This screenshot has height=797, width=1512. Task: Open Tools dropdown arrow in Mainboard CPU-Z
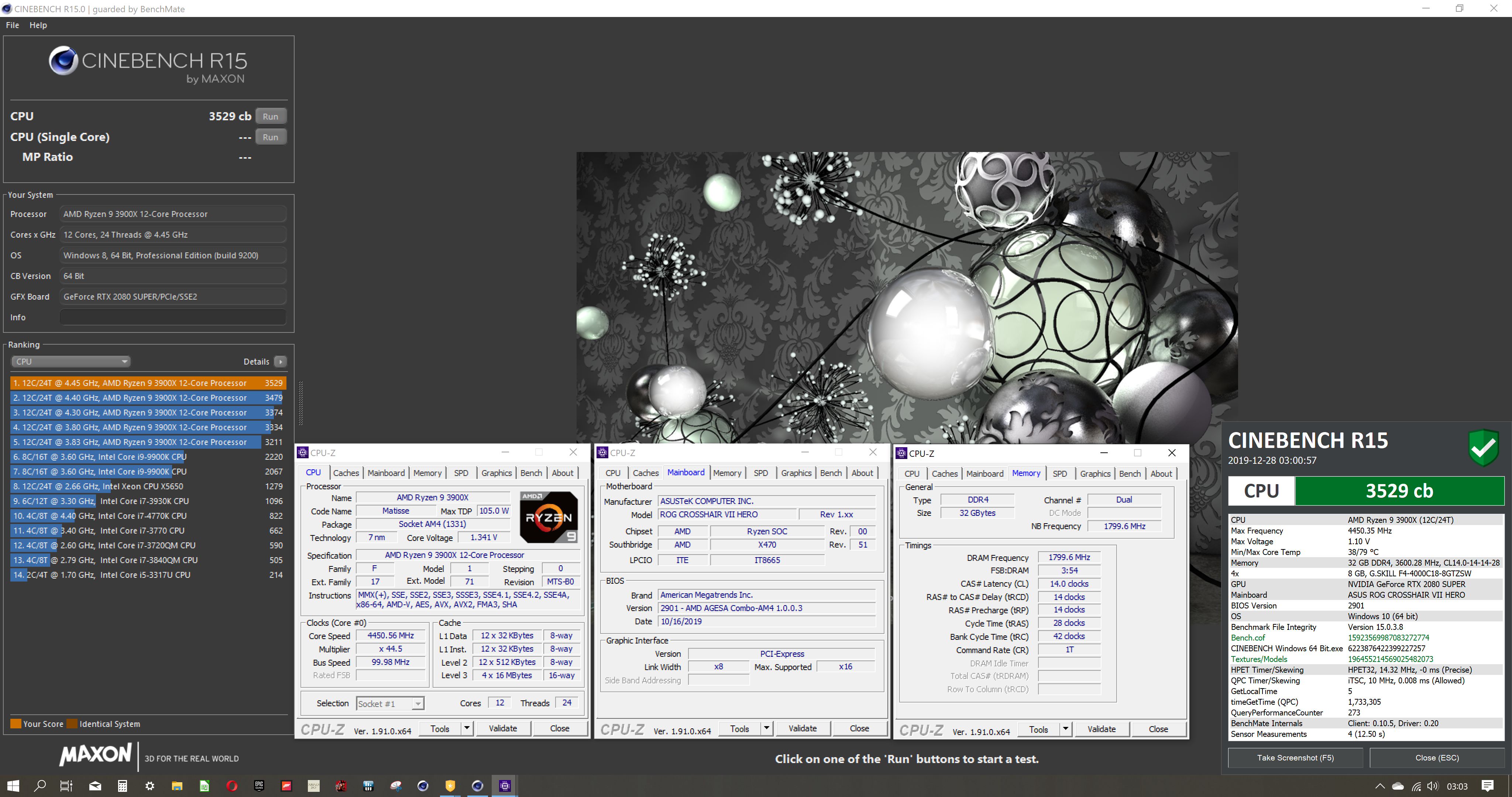(x=766, y=728)
